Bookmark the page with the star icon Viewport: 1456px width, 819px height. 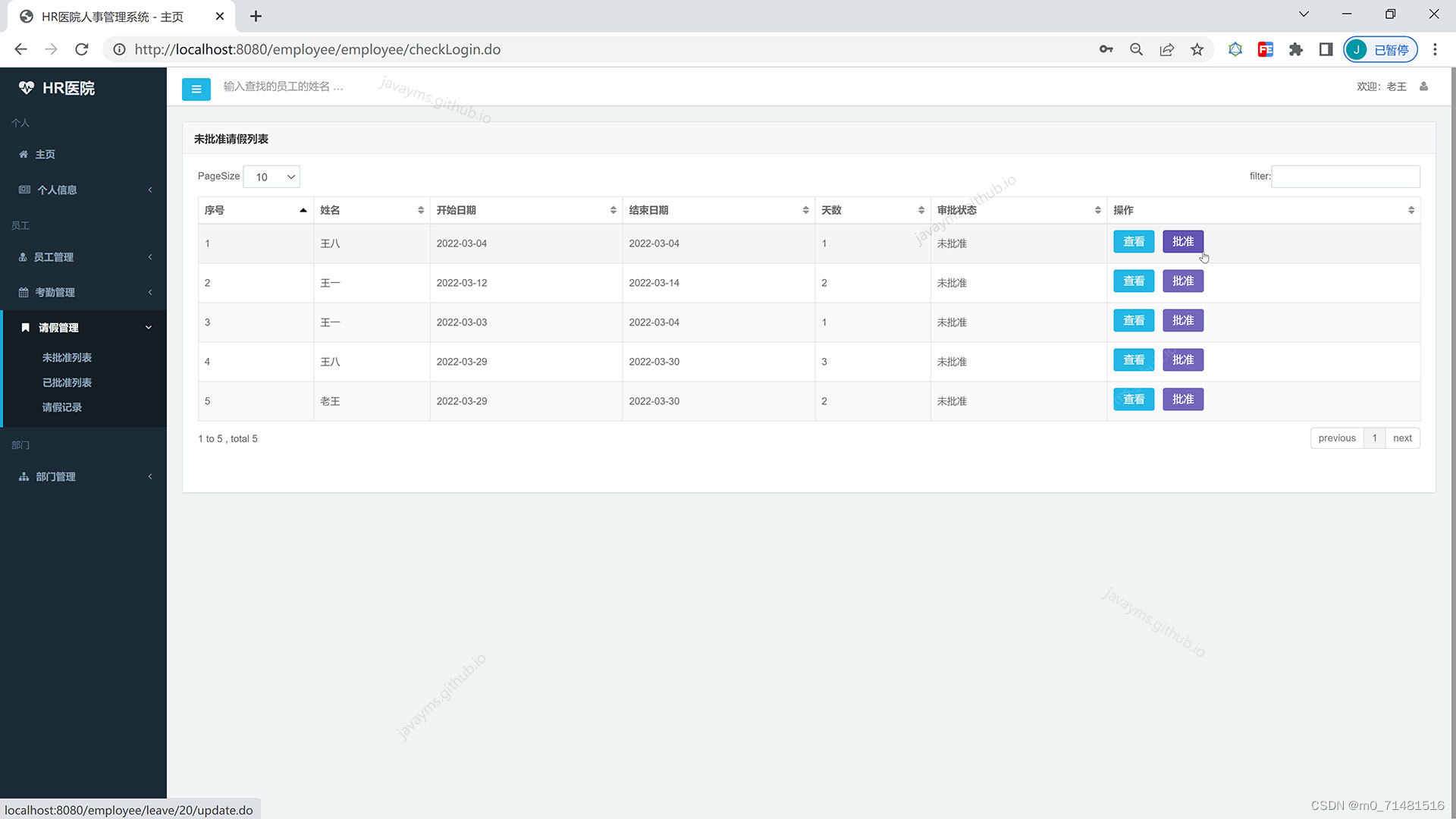coord(1197,49)
